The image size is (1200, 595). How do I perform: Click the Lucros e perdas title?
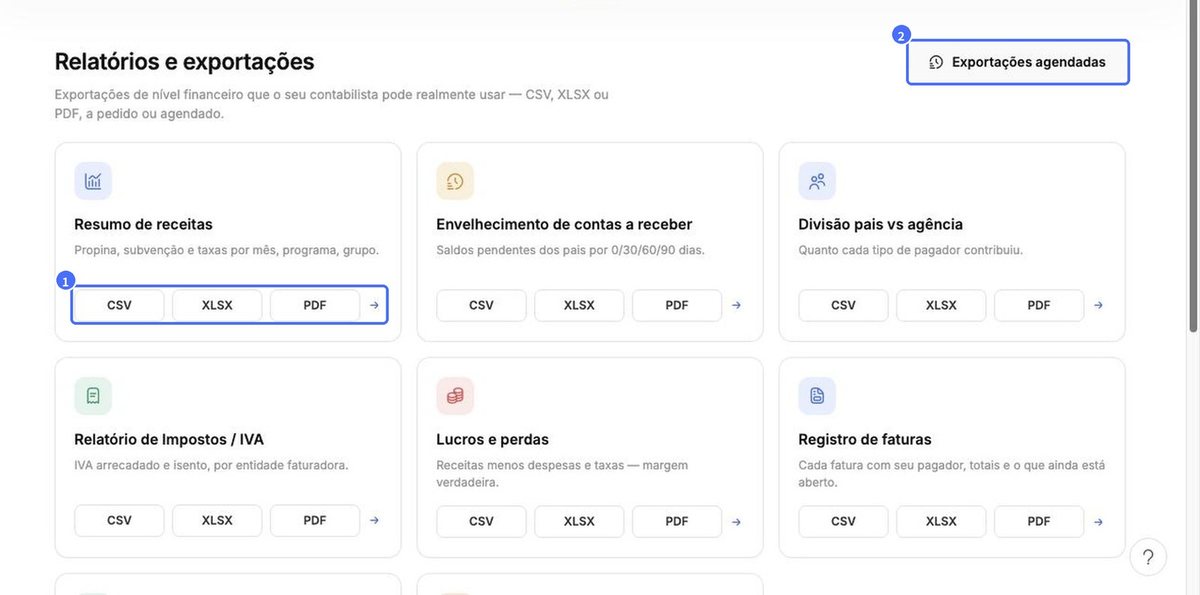[x=492, y=439]
